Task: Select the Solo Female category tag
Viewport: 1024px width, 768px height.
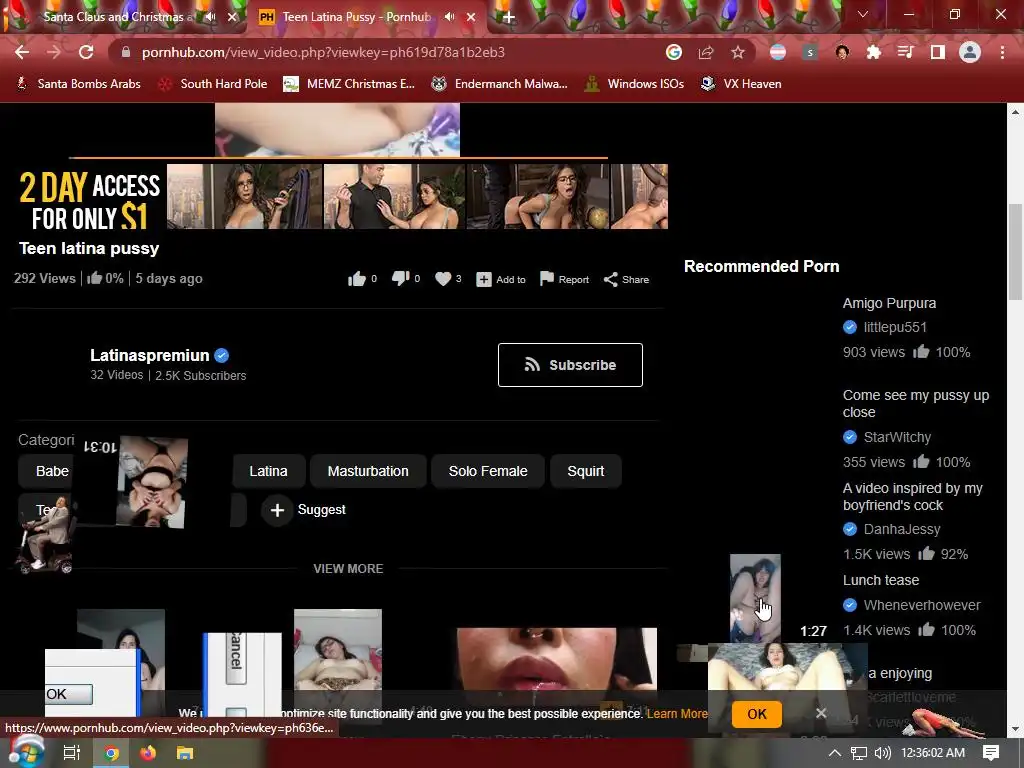Action: [488, 471]
